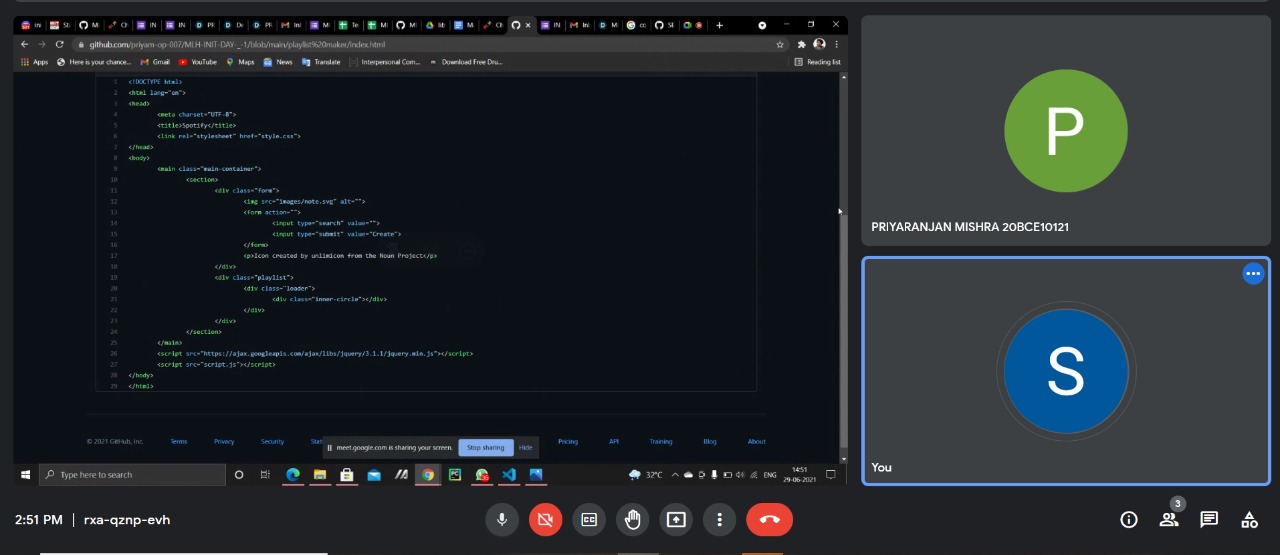The image size is (1280, 555).
Task: Open the Chrome profile avatar
Action: coord(819,44)
